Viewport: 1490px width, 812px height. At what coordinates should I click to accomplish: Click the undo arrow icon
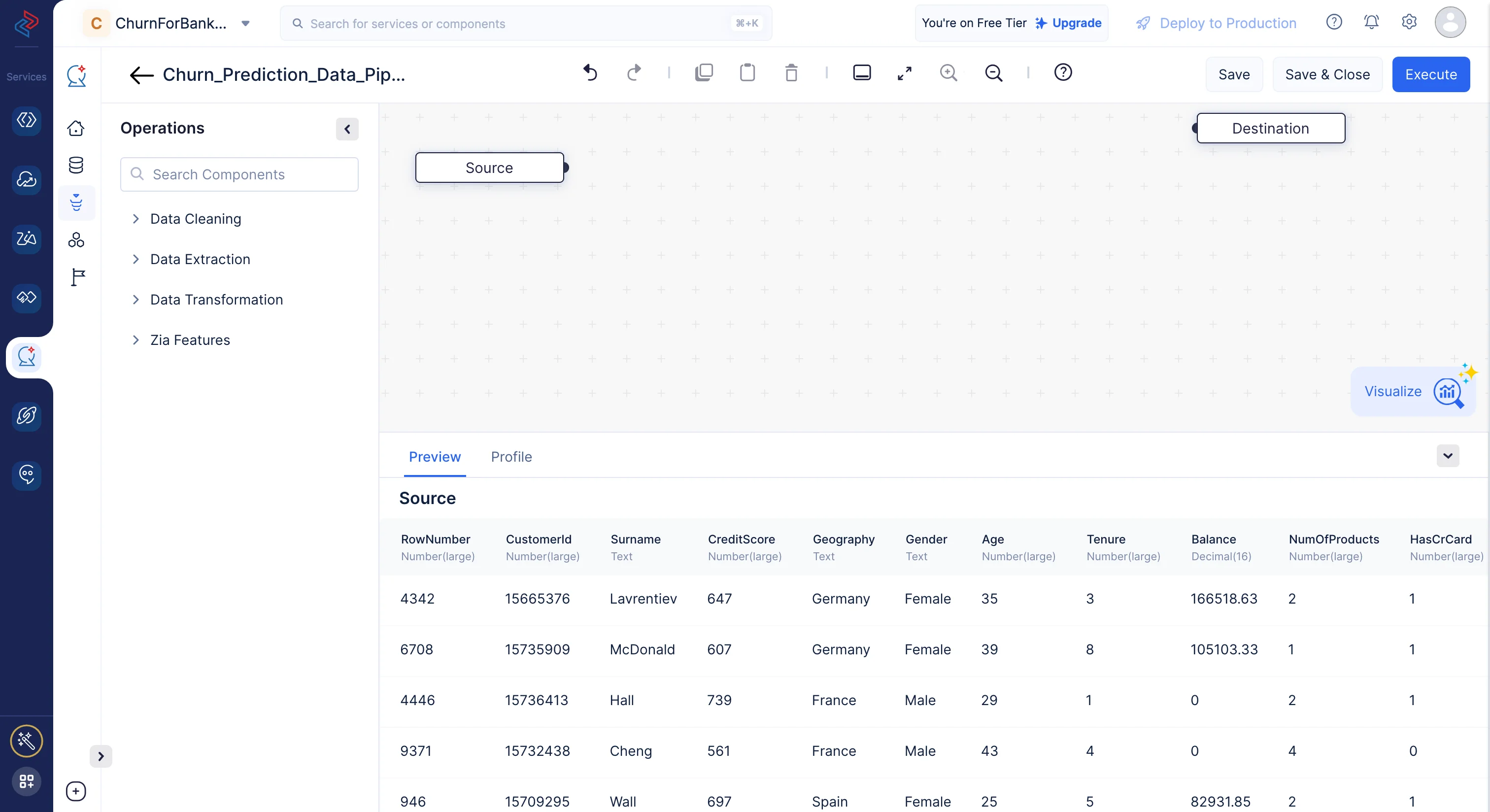[x=590, y=73]
